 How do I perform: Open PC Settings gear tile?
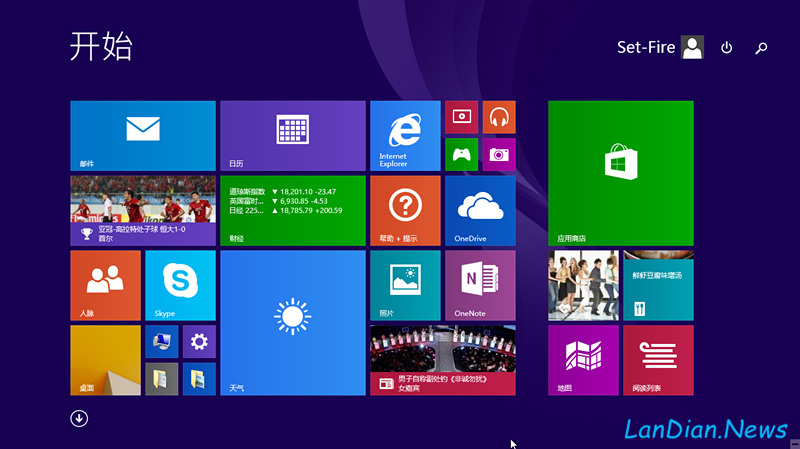pos(198,342)
